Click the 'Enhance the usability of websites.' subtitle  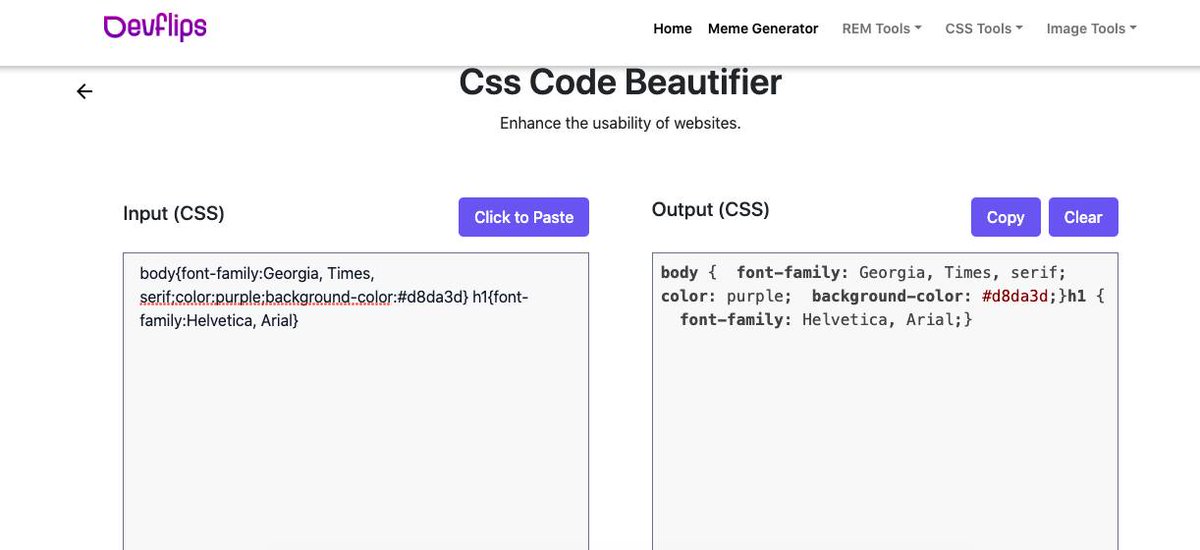click(x=620, y=125)
